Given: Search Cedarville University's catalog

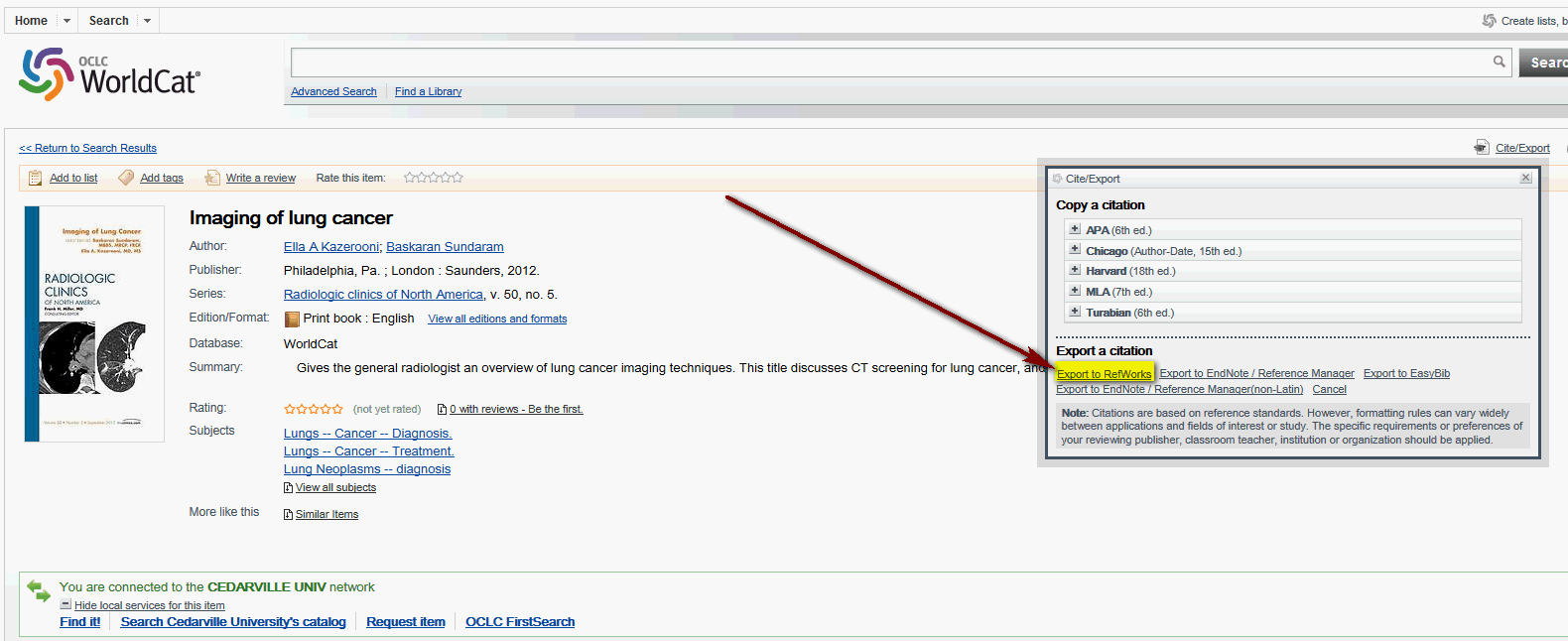Looking at the screenshot, I should click(x=233, y=622).
